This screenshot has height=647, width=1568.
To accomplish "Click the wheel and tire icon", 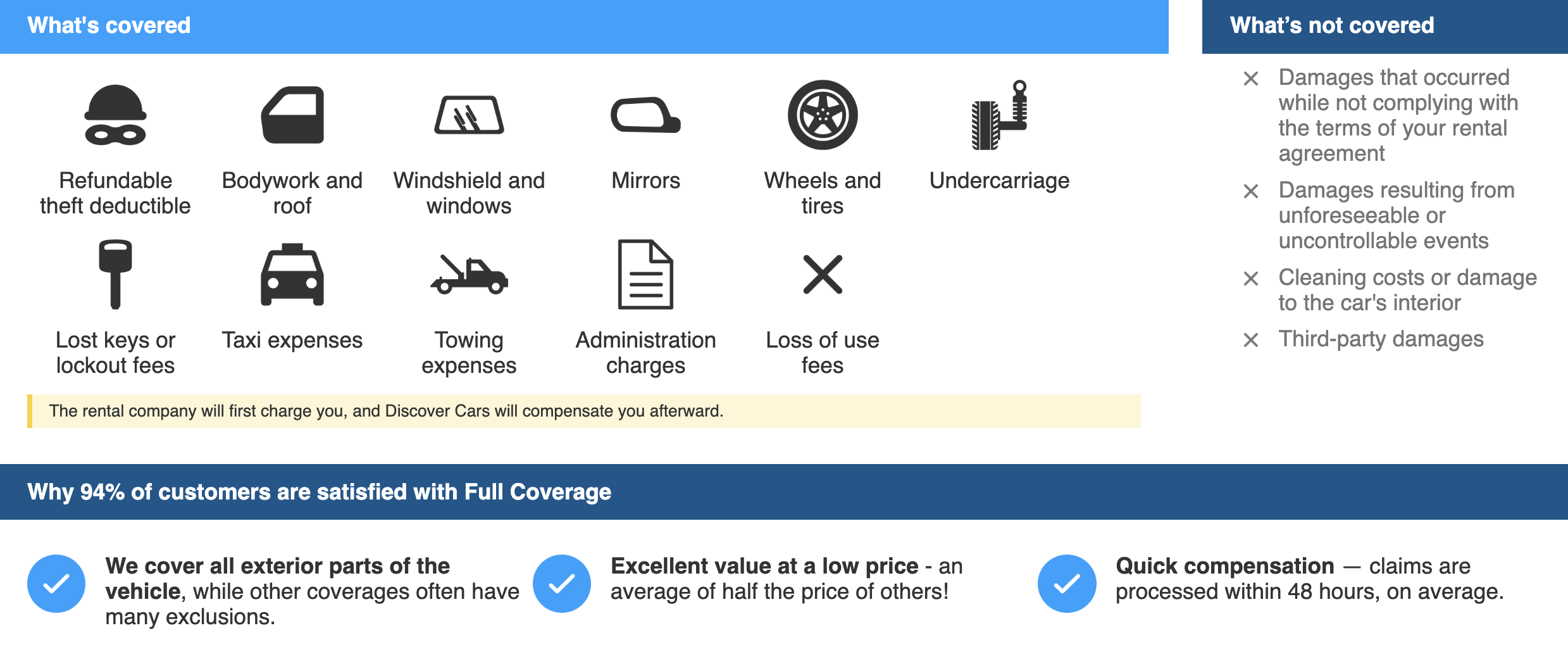I will 822,115.
